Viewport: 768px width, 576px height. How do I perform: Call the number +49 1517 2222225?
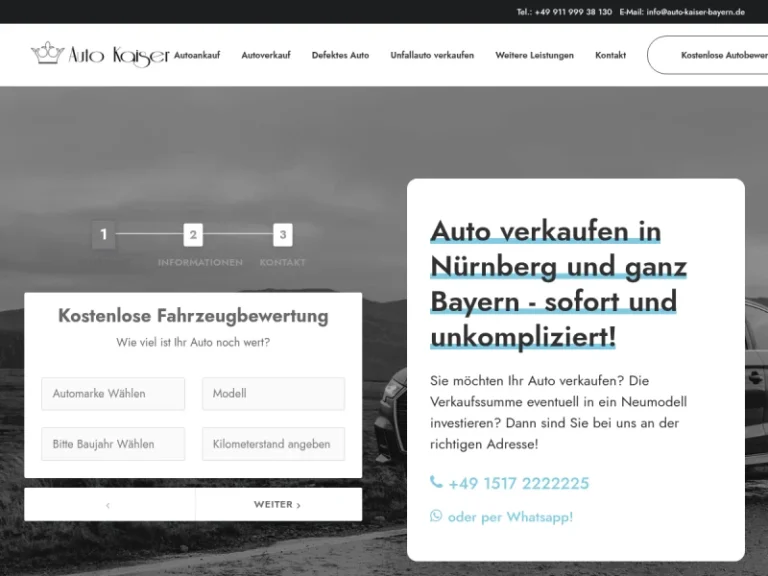pyautogui.click(x=518, y=483)
